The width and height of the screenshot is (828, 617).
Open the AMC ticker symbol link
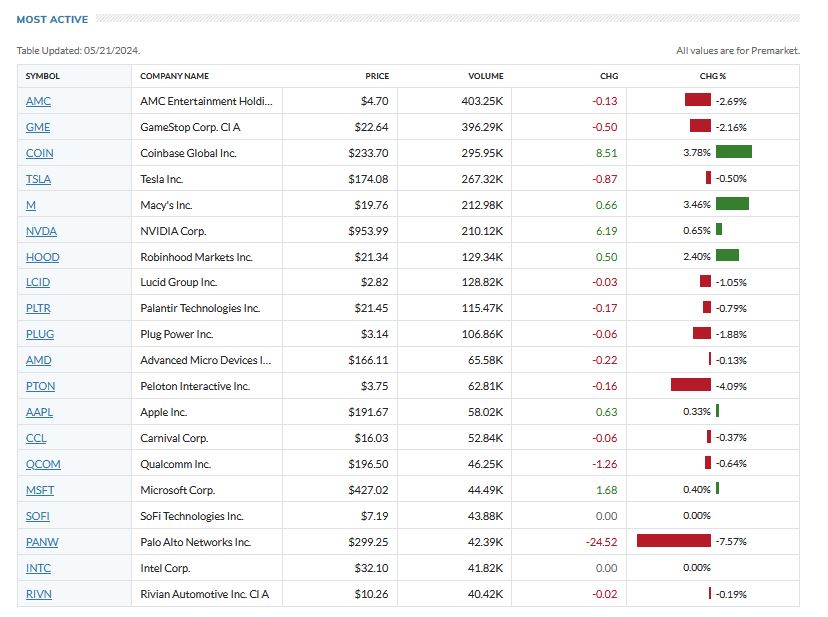[x=38, y=101]
